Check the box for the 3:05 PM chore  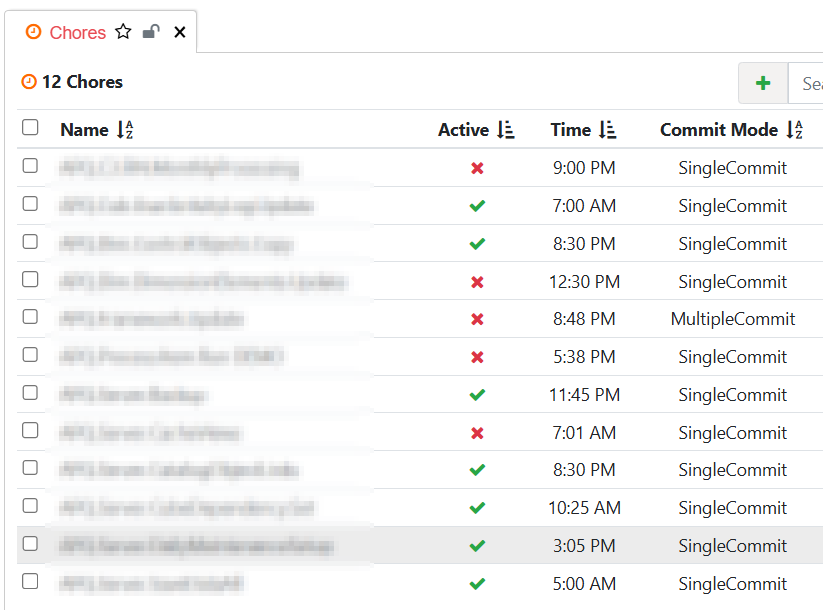pyautogui.click(x=30, y=544)
